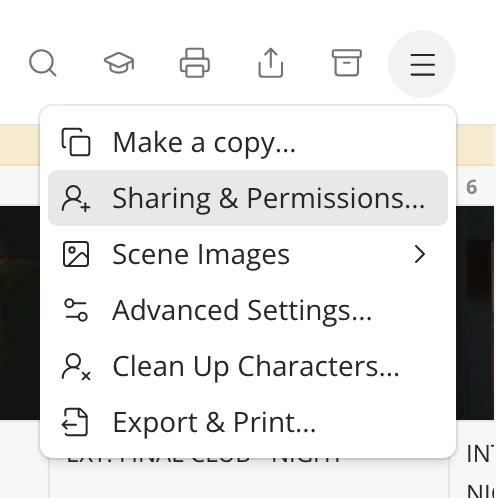Select Export & Print… menu item
Image resolution: width=496 pixels, height=498 pixels.
click(x=248, y=422)
